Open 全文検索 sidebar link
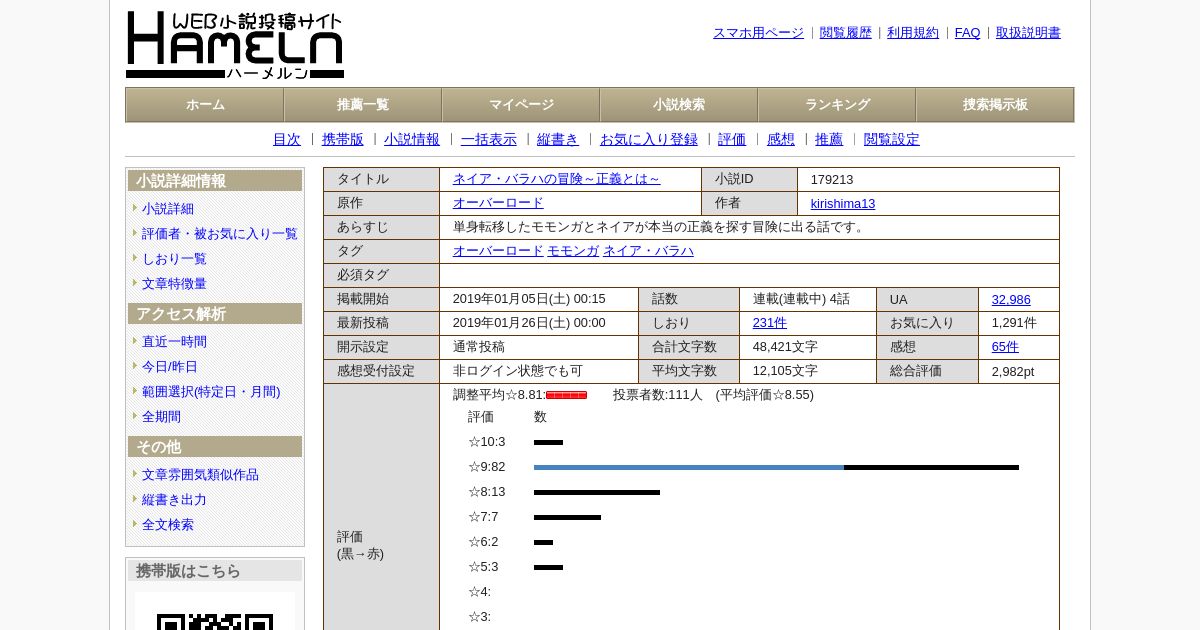 coord(168,525)
